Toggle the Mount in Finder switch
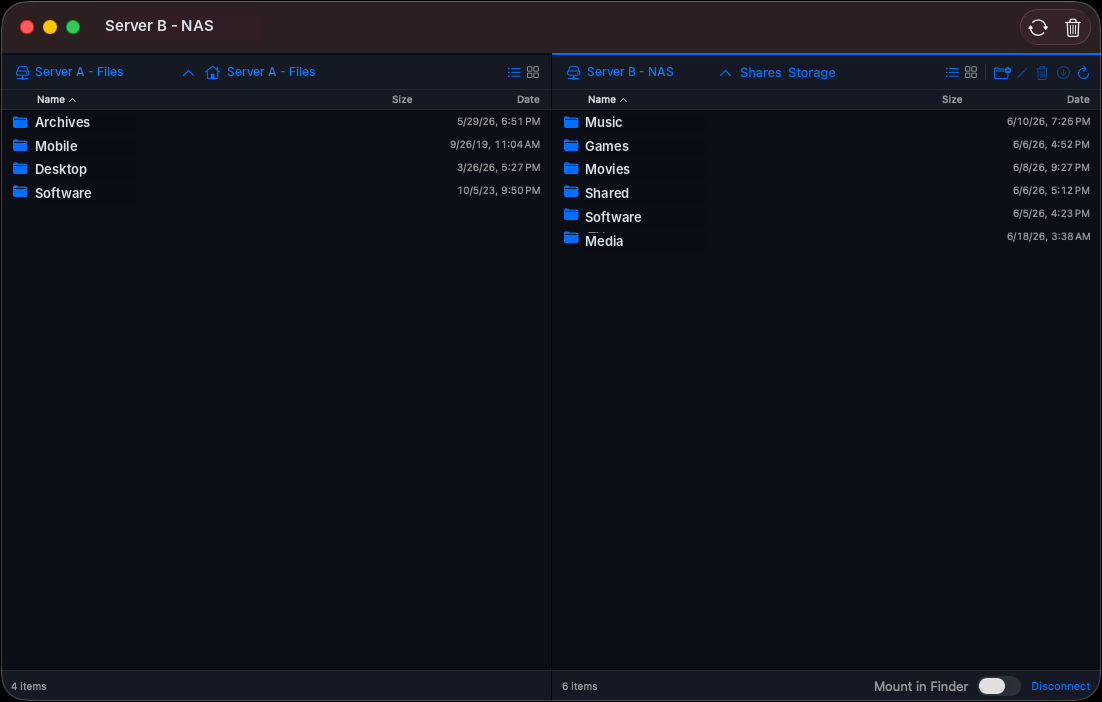The height and width of the screenshot is (702, 1102). (999, 686)
